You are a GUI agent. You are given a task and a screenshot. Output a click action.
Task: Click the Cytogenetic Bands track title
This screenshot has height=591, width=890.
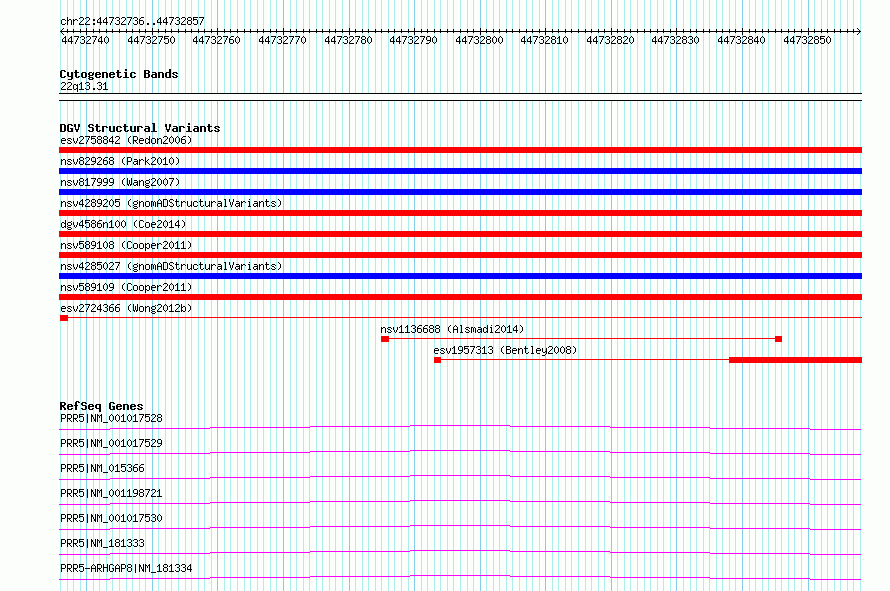119,74
